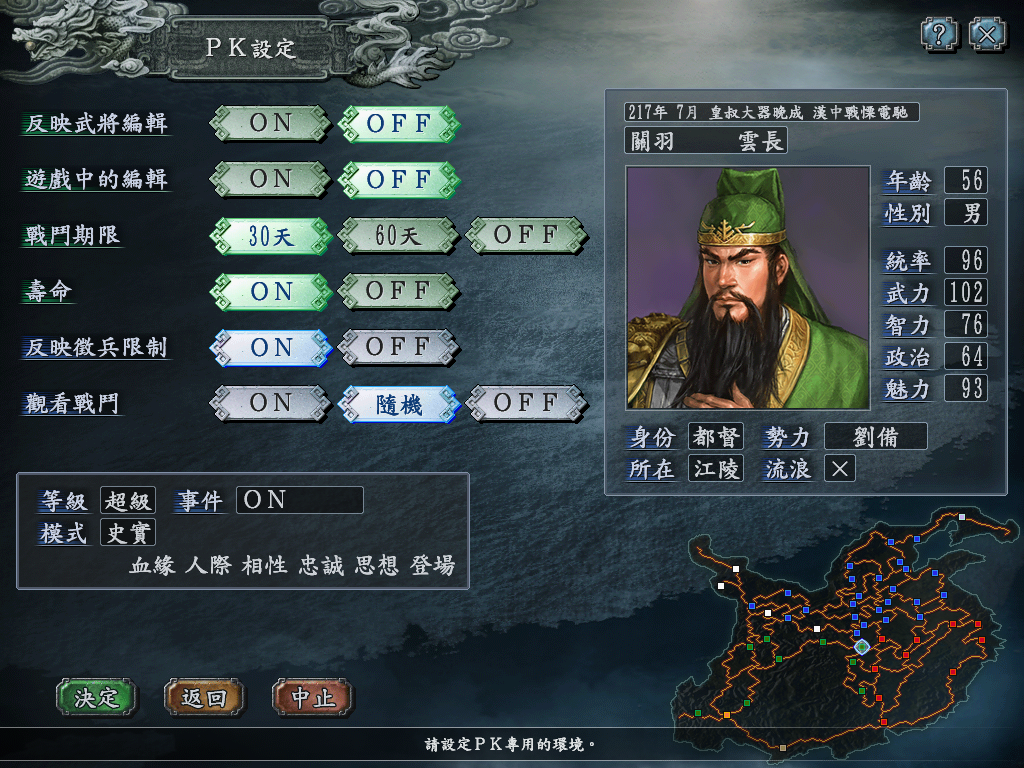Click the 超級 difficulty level box
The image size is (1024, 768).
click(128, 501)
